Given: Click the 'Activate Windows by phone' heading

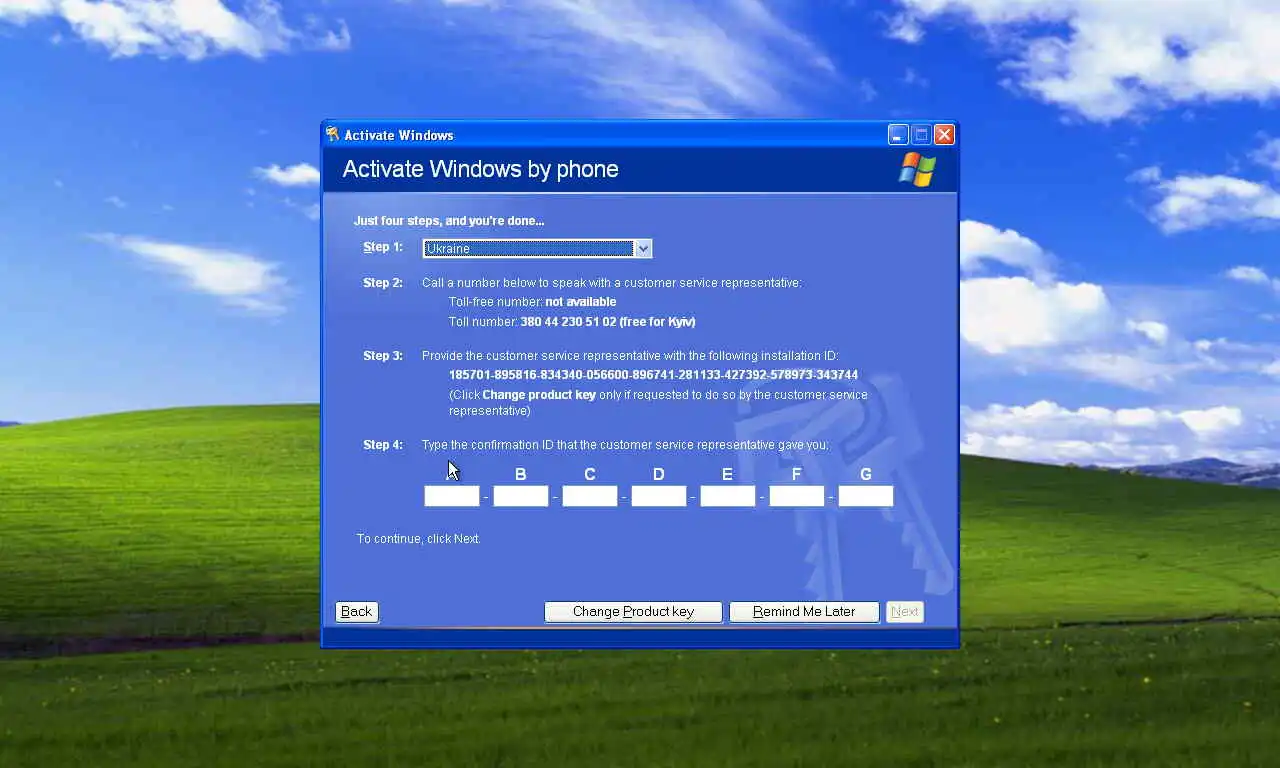Looking at the screenshot, I should point(480,169).
